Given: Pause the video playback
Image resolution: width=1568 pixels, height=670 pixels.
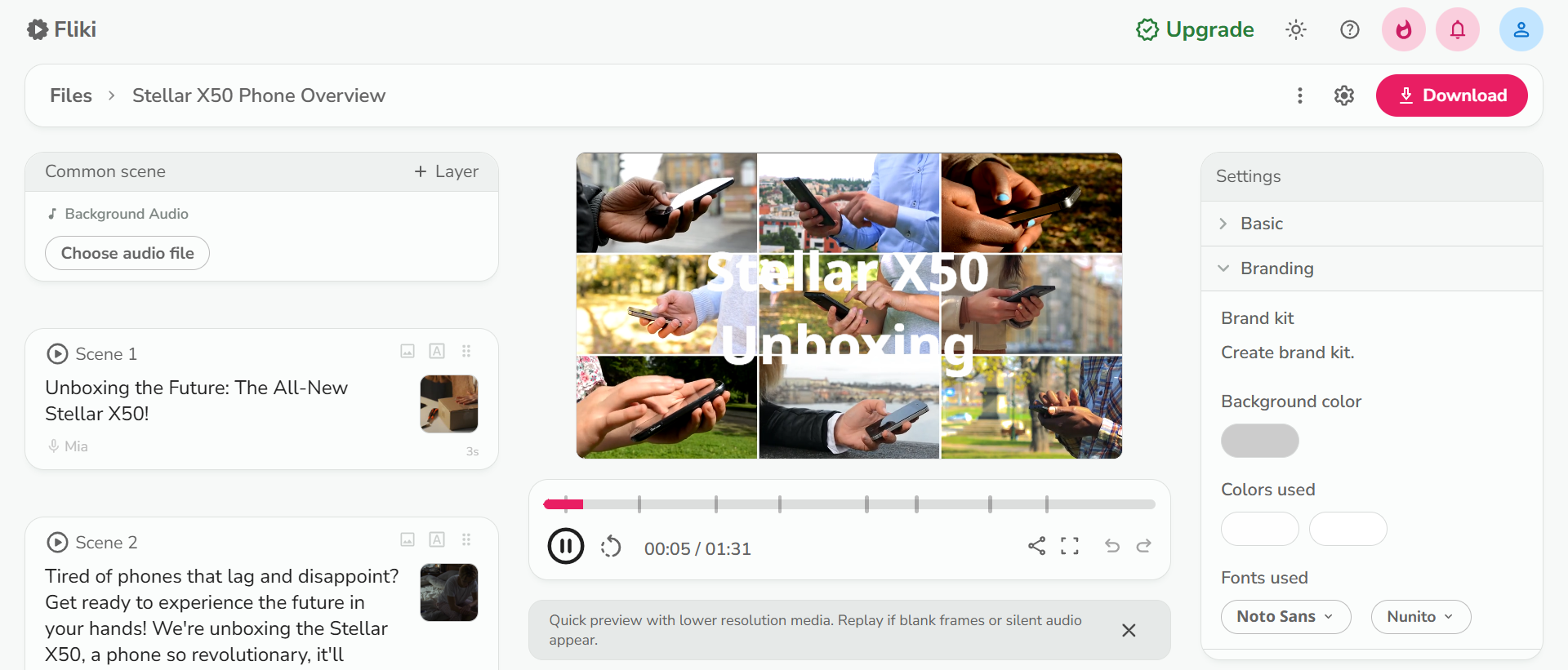Looking at the screenshot, I should pyautogui.click(x=566, y=546).
